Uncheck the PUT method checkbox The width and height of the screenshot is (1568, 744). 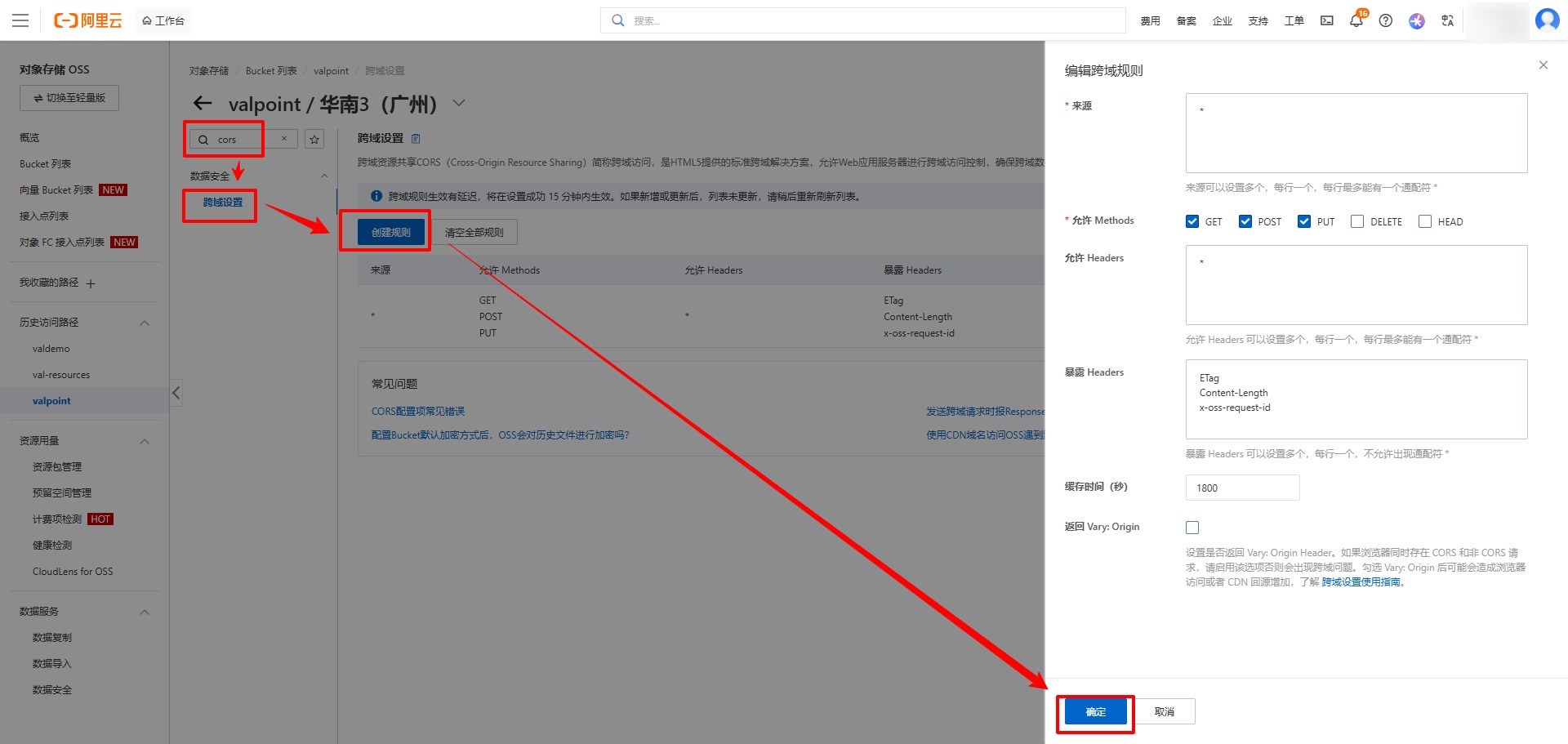pyautogui.click(x=1304, y=221)
